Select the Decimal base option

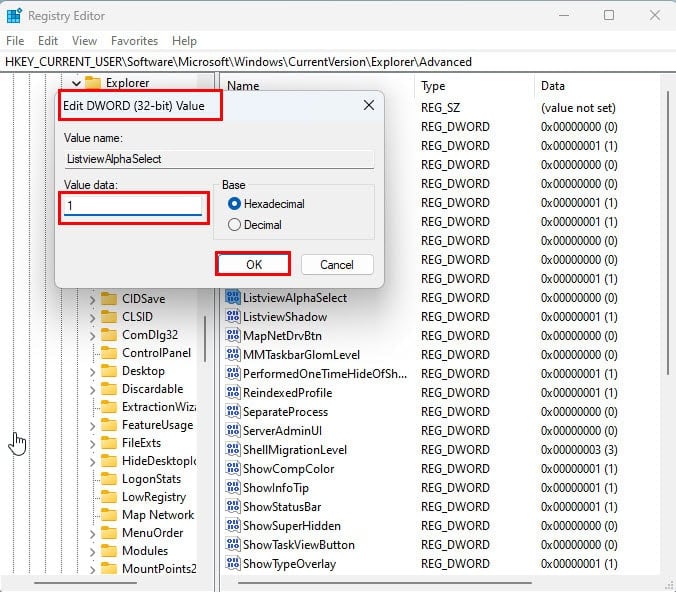click(234, 225)
